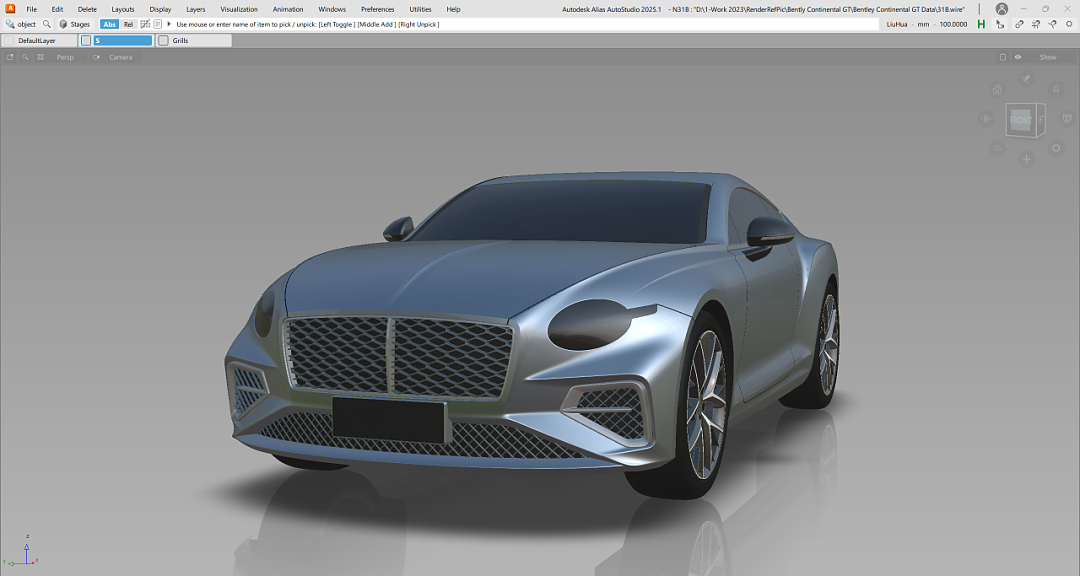1080x576 pixels.
Task: Click the green H construction history icon
Action: click(981, 24)
